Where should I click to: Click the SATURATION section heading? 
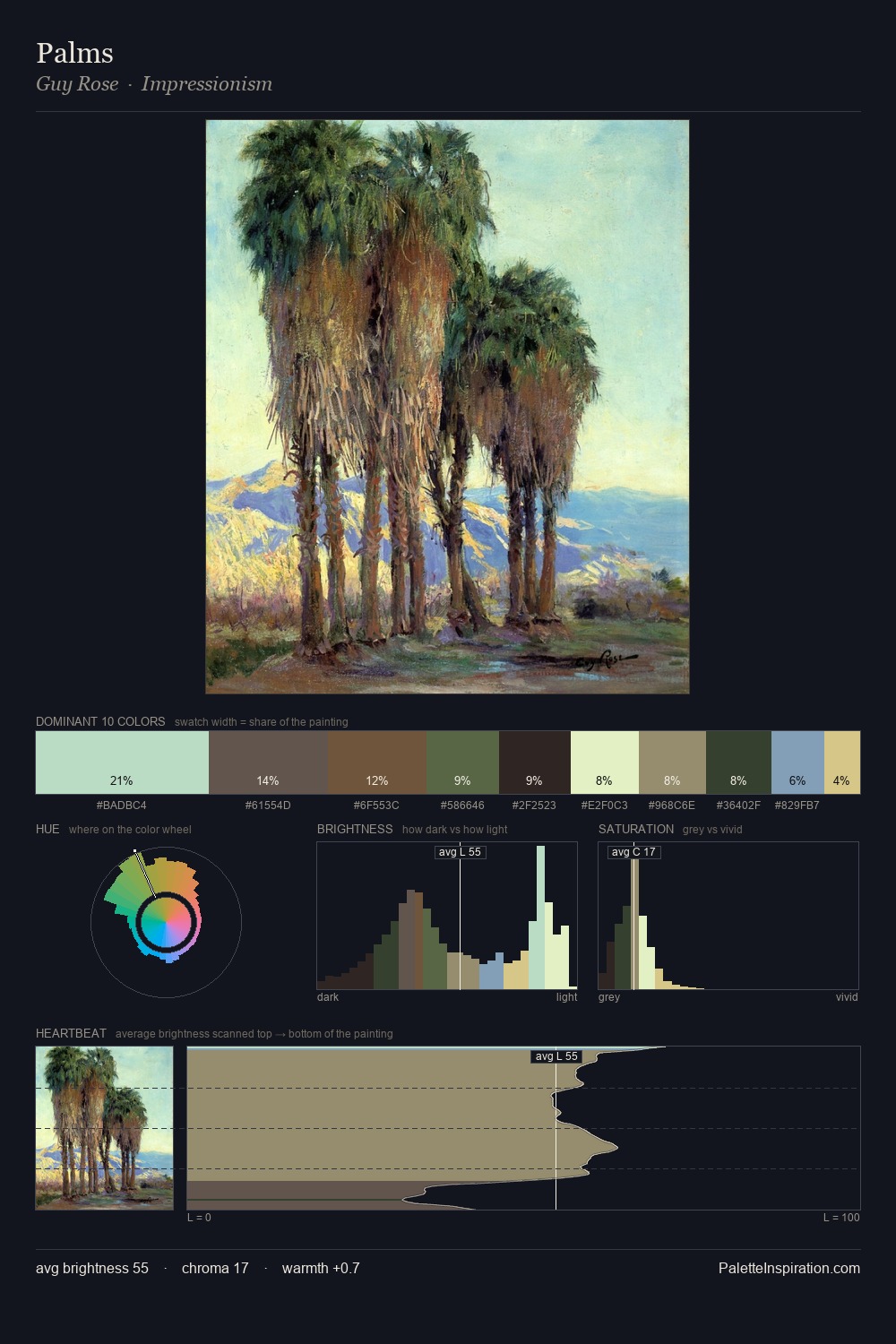(x=636, y=829)
